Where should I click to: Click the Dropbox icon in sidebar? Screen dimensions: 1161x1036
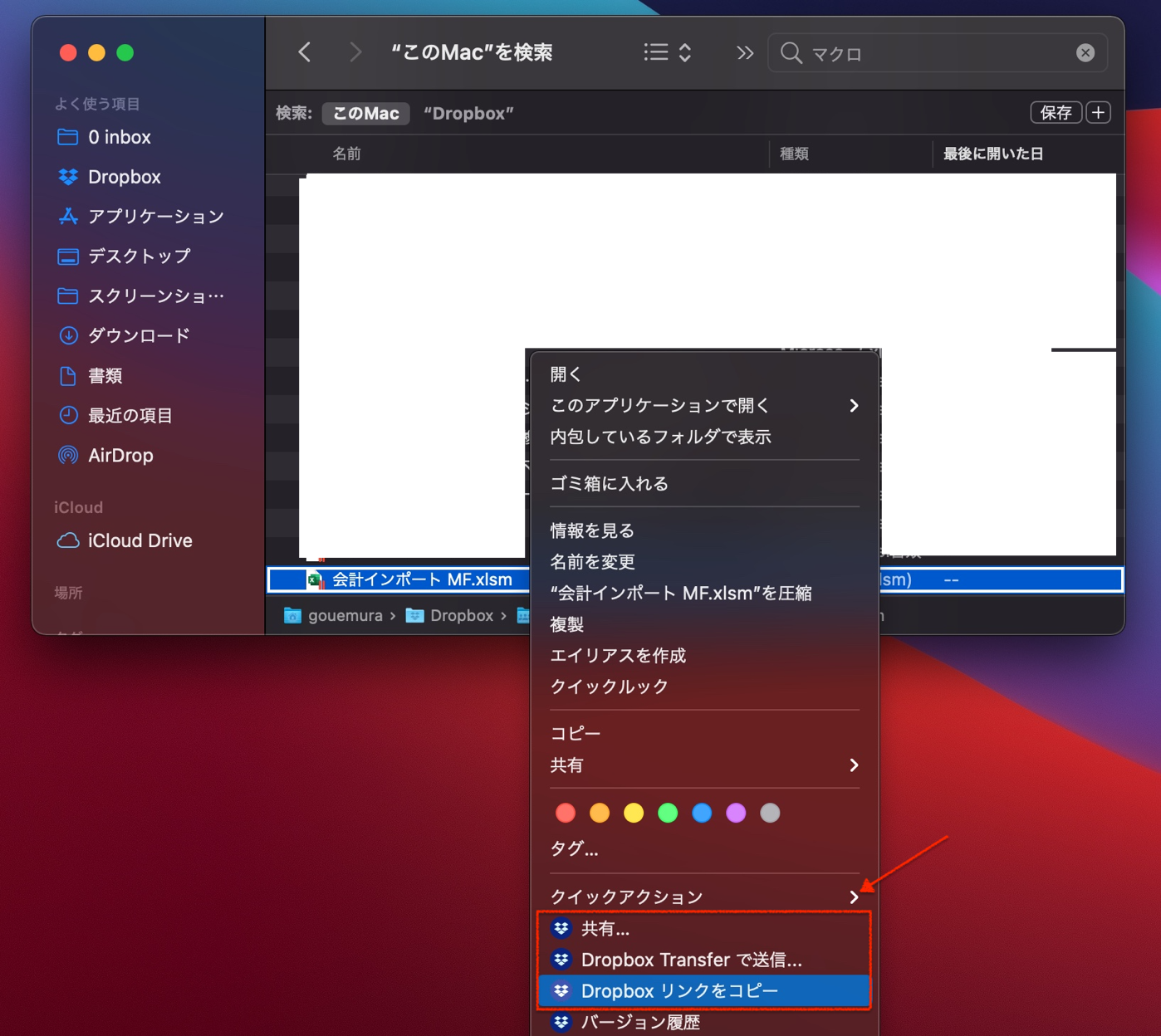(68, 177)
